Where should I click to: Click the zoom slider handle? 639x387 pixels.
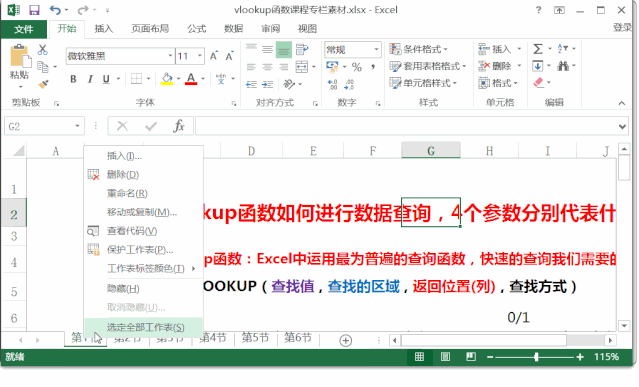coord(536,357)
